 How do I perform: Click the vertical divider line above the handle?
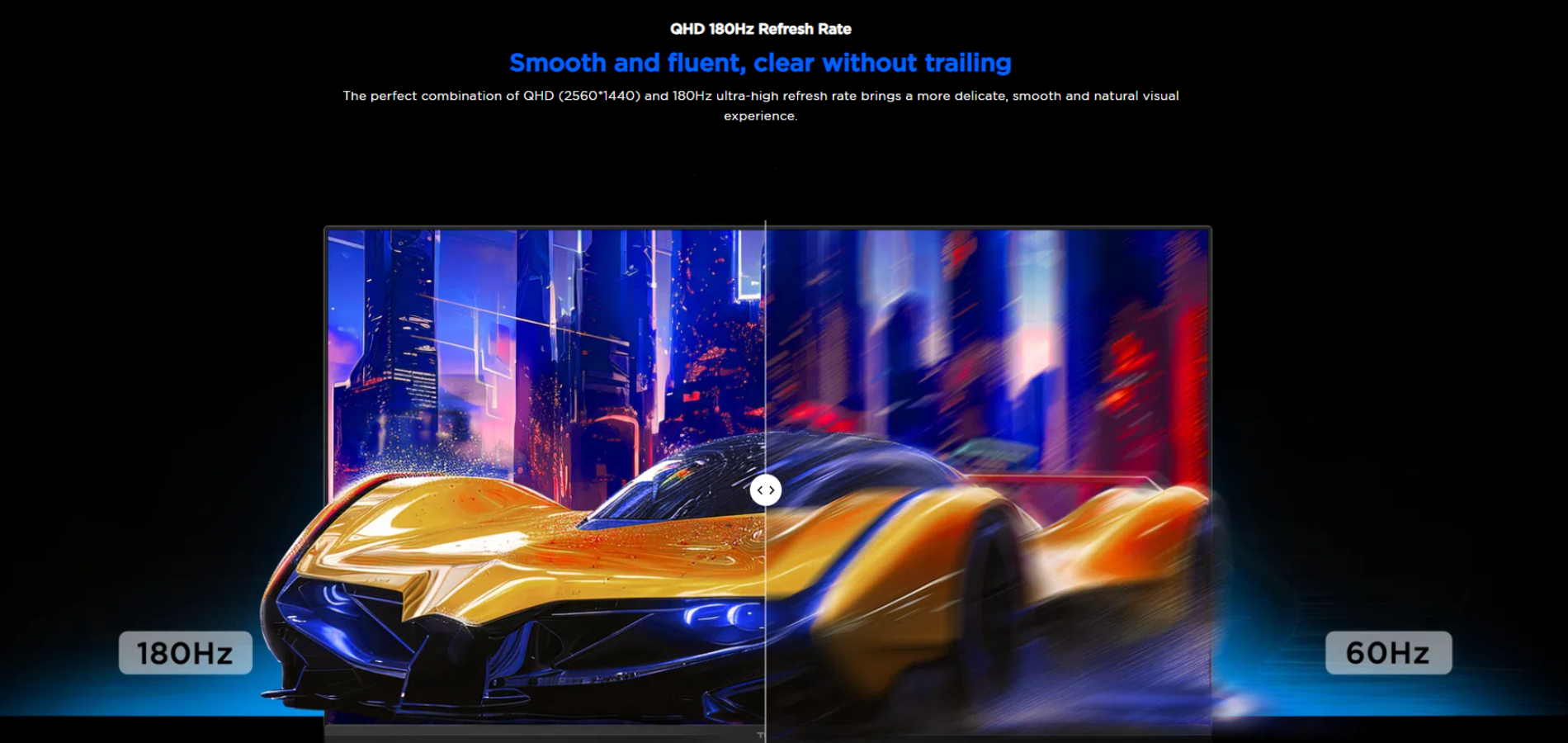click(766, 330)
